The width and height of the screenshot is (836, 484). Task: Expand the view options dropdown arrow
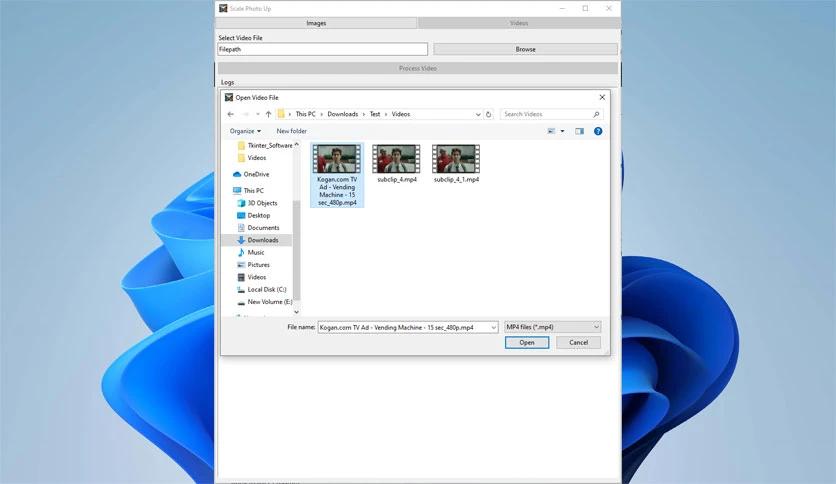[x=562, y=131]
